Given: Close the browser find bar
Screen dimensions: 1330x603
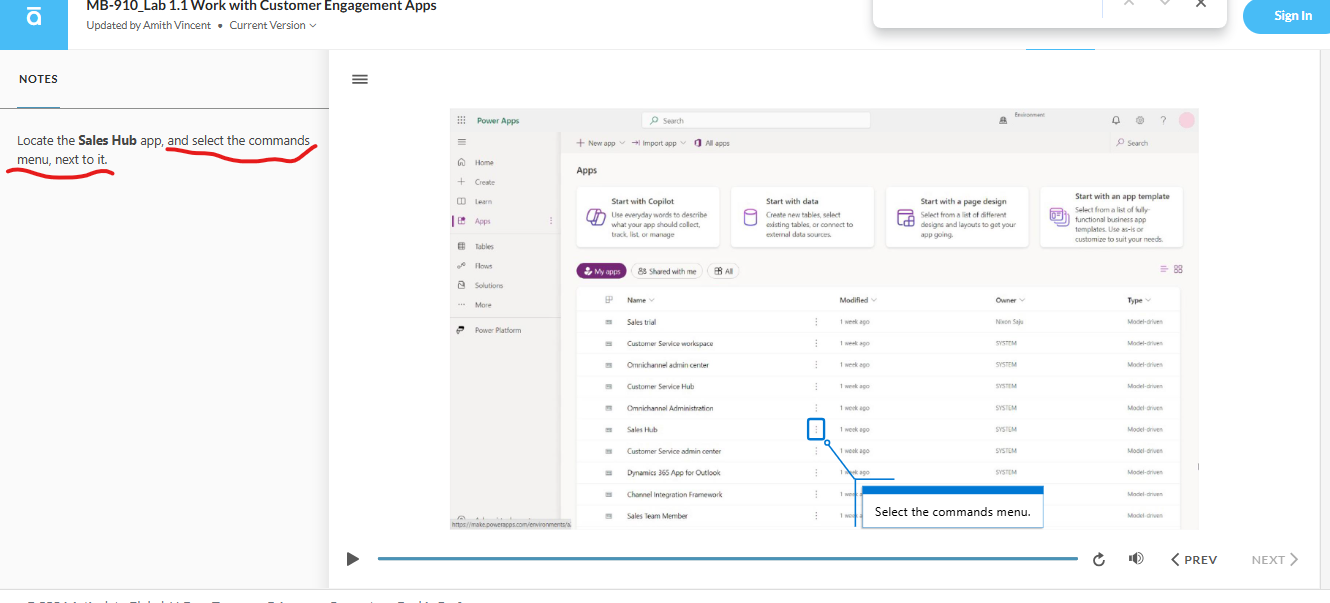Looking at the screenshot, I should click(1201, 4).
